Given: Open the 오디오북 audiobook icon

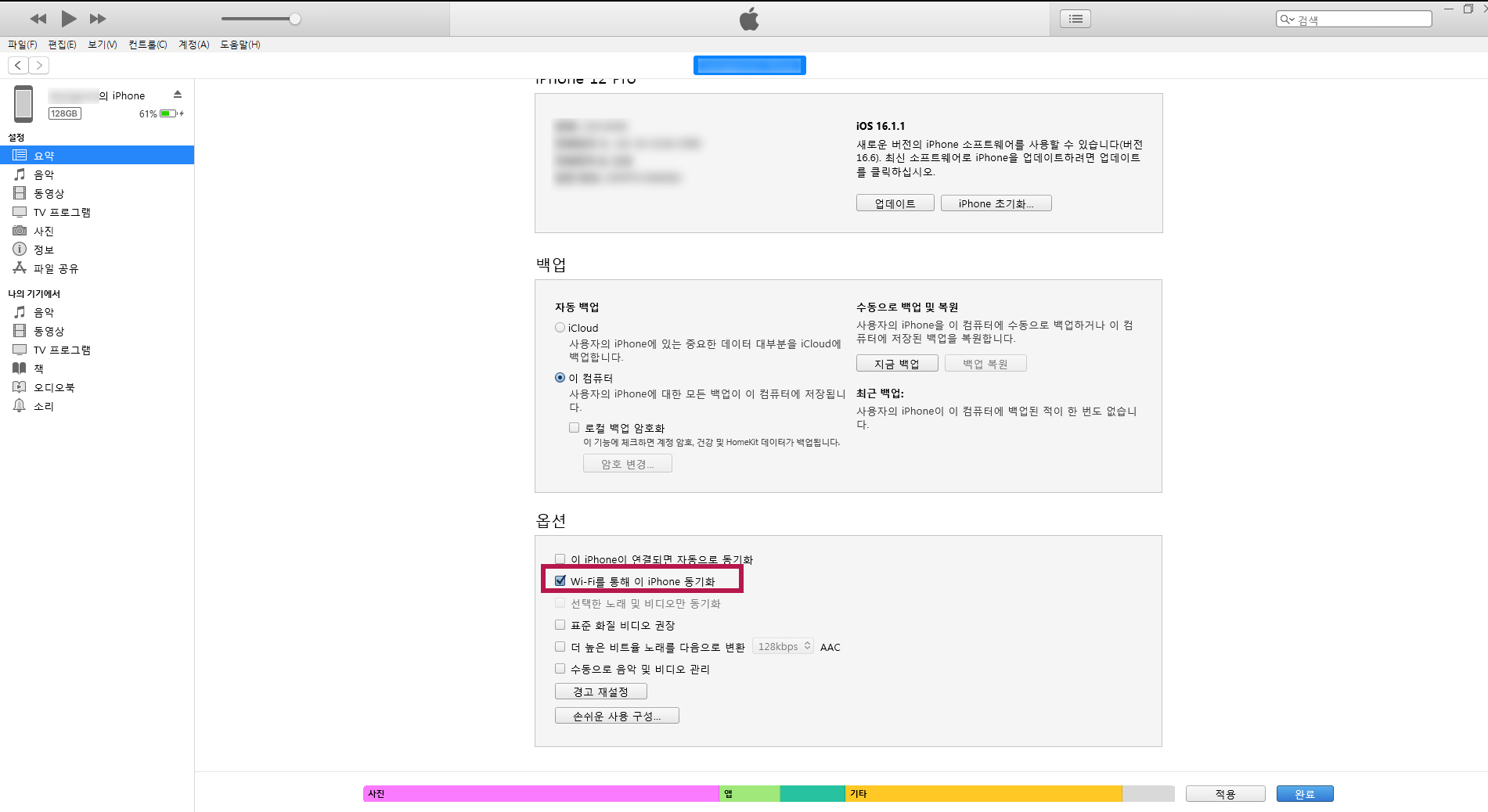Looking at the screenshot, I should [20, 386].
